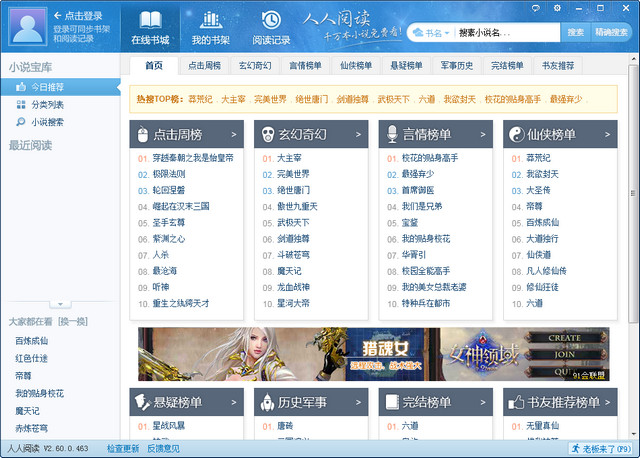The image size is (640, 458).
Task: Click the book icon of 完结榜单 header
Action: click(392, 402)
